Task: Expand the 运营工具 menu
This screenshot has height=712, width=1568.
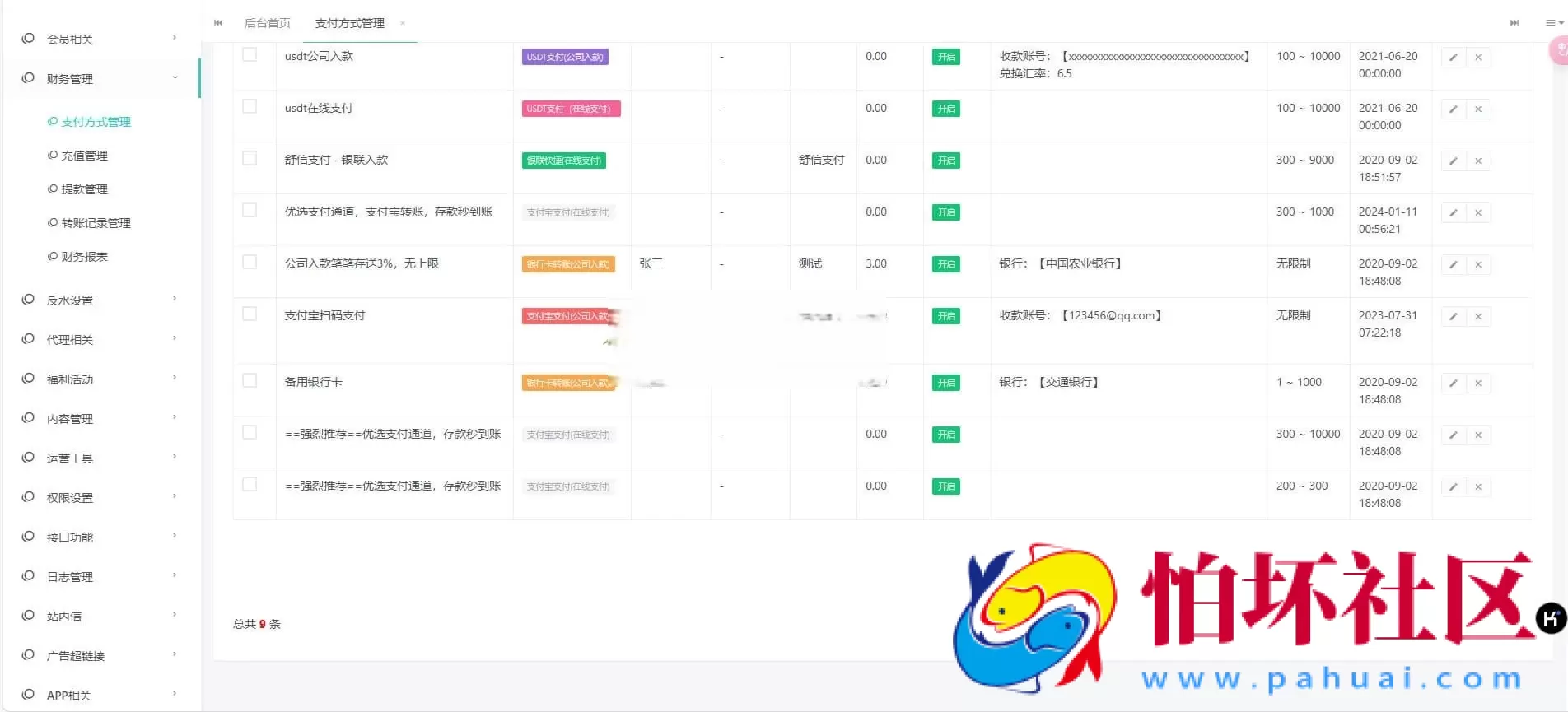Action: [x=101, y=458]
